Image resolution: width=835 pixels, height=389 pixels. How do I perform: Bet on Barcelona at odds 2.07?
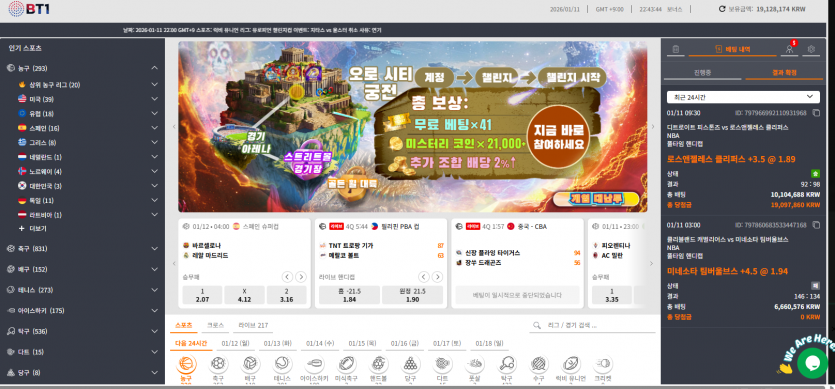point(202,295)
